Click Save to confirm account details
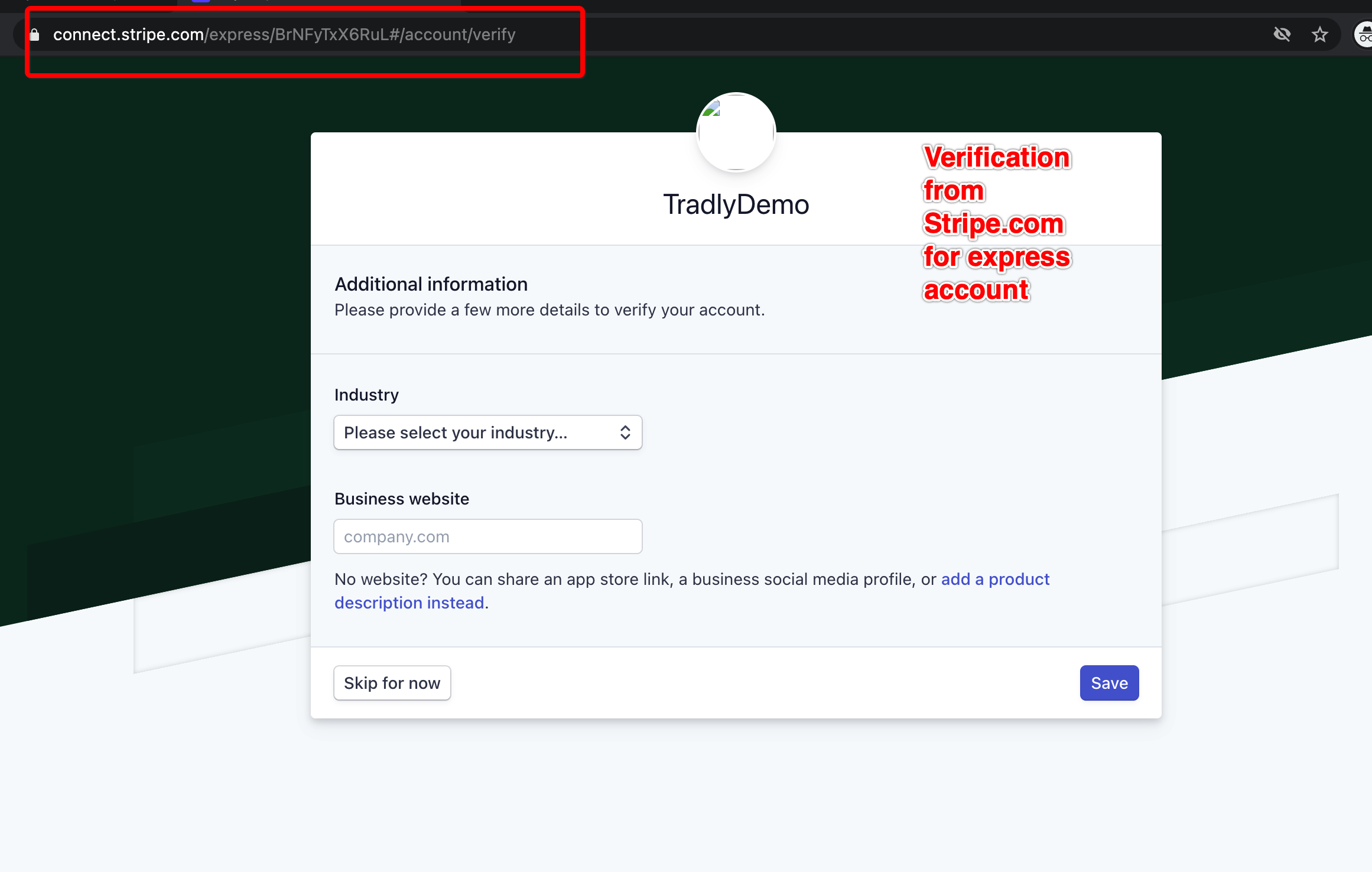The image size is (1372, 872). click(x=1109, y=682)
